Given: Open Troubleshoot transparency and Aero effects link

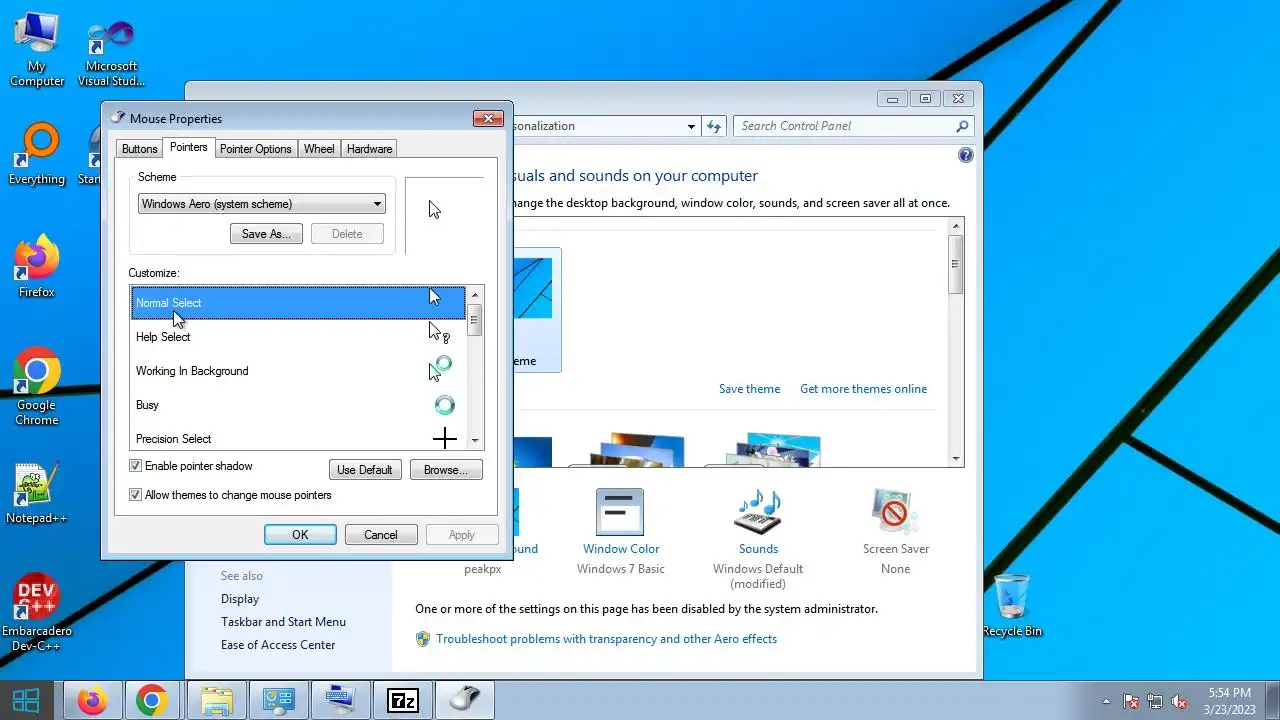Looking at the screenshot, I should point(606,639).
